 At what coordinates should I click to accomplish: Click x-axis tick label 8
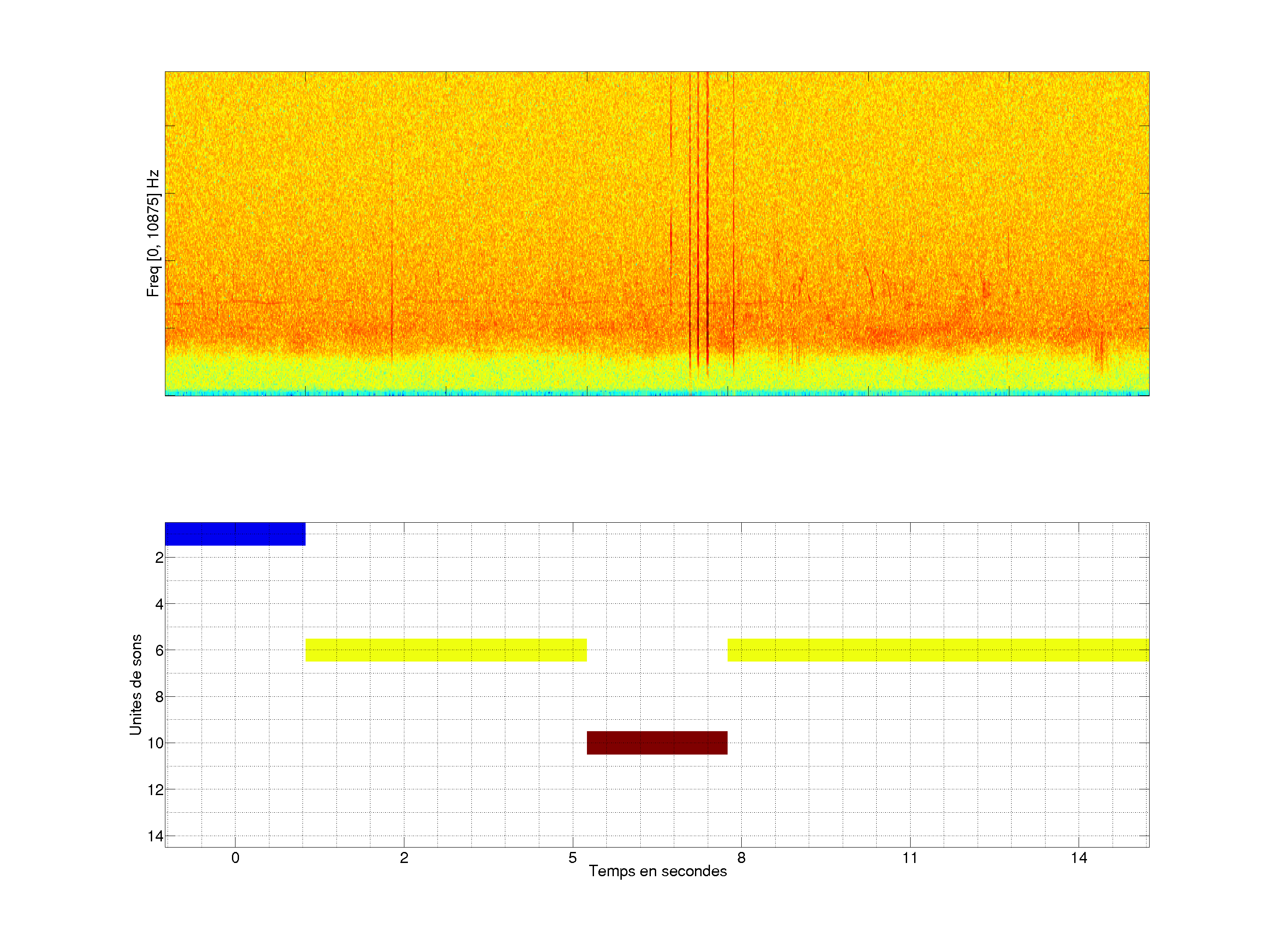tap(741, 858)
